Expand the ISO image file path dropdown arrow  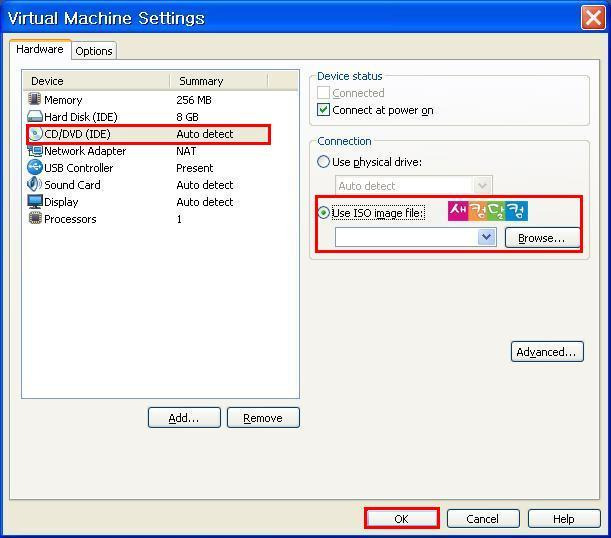pos(486,237)
